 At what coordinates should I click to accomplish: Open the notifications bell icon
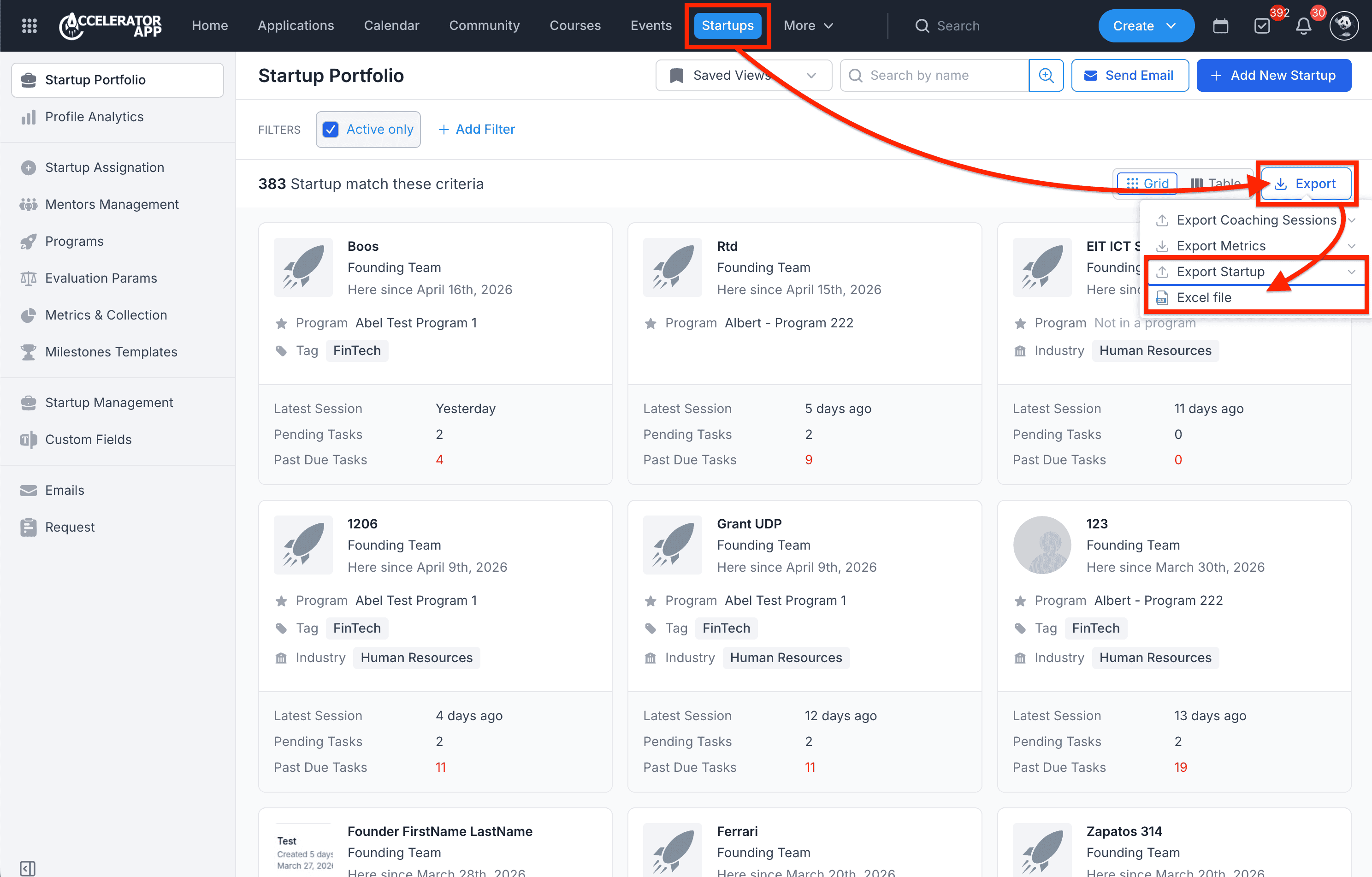pyautogui.click(x=1304, y=26)
